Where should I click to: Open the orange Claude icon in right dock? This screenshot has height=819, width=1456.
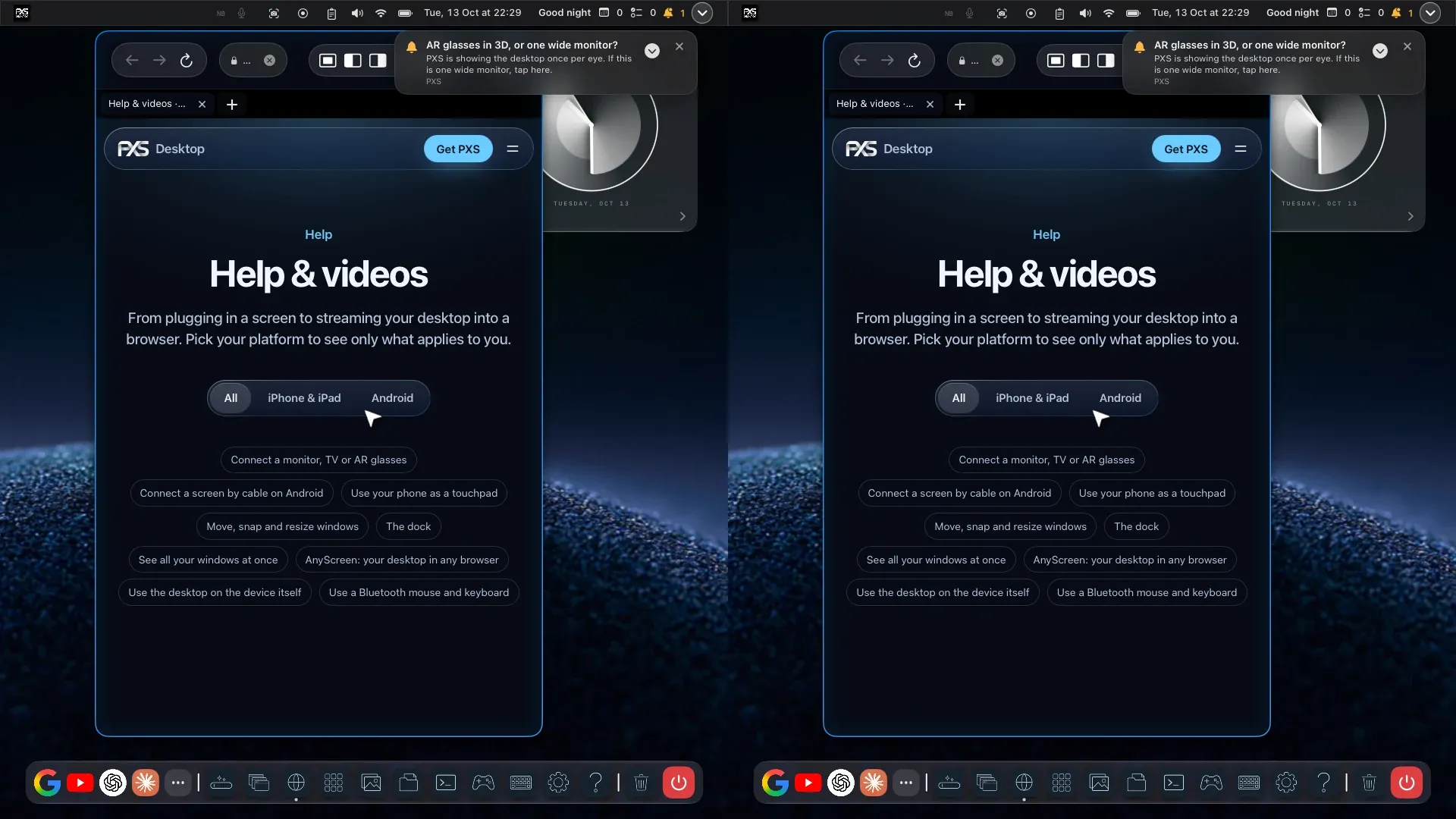coord(874,783)
